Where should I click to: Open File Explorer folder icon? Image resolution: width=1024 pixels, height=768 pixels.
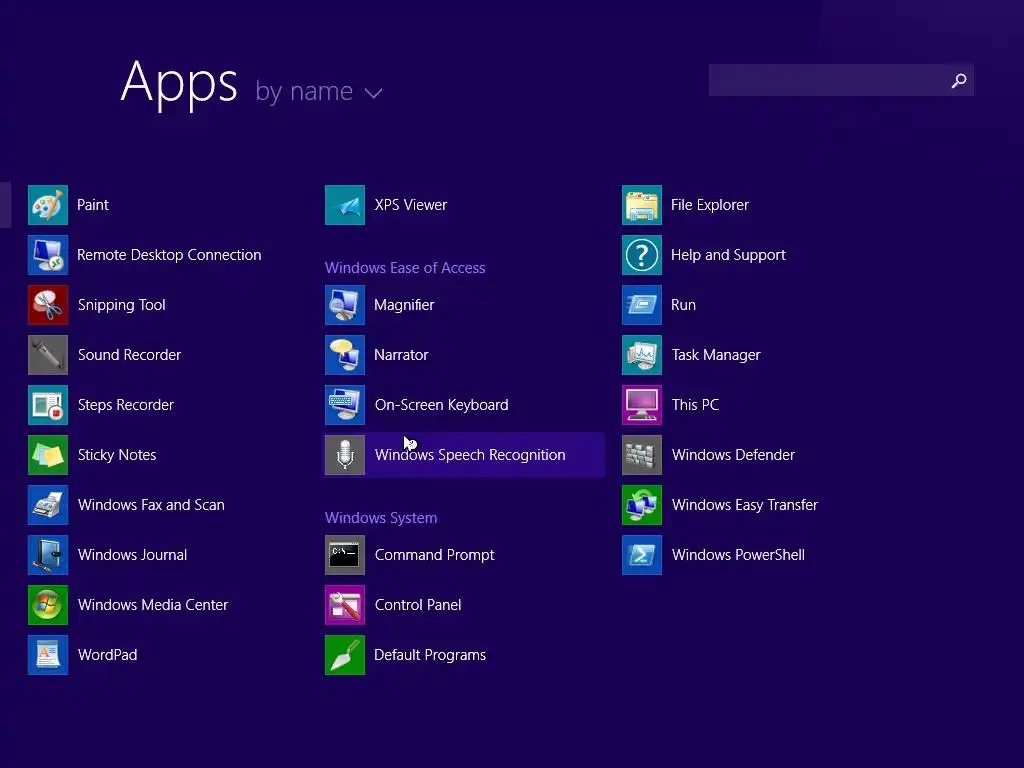642,205
